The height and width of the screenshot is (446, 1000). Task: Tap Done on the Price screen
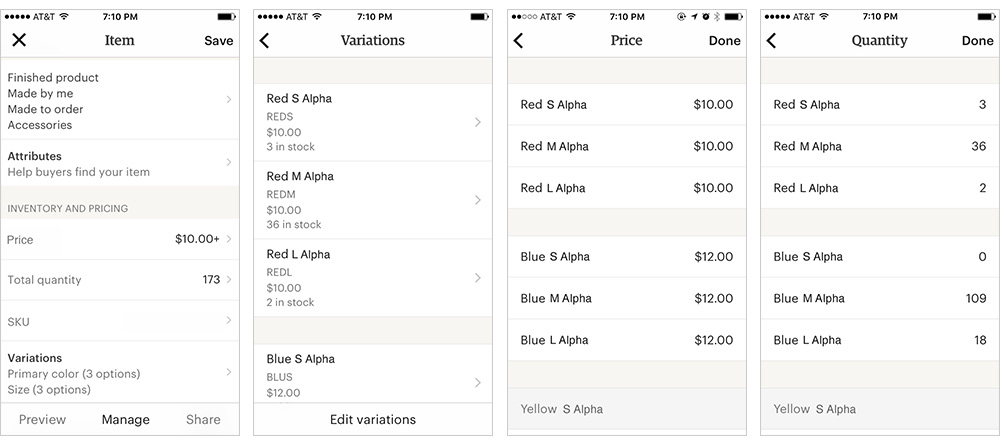click(x=724, y=41)
